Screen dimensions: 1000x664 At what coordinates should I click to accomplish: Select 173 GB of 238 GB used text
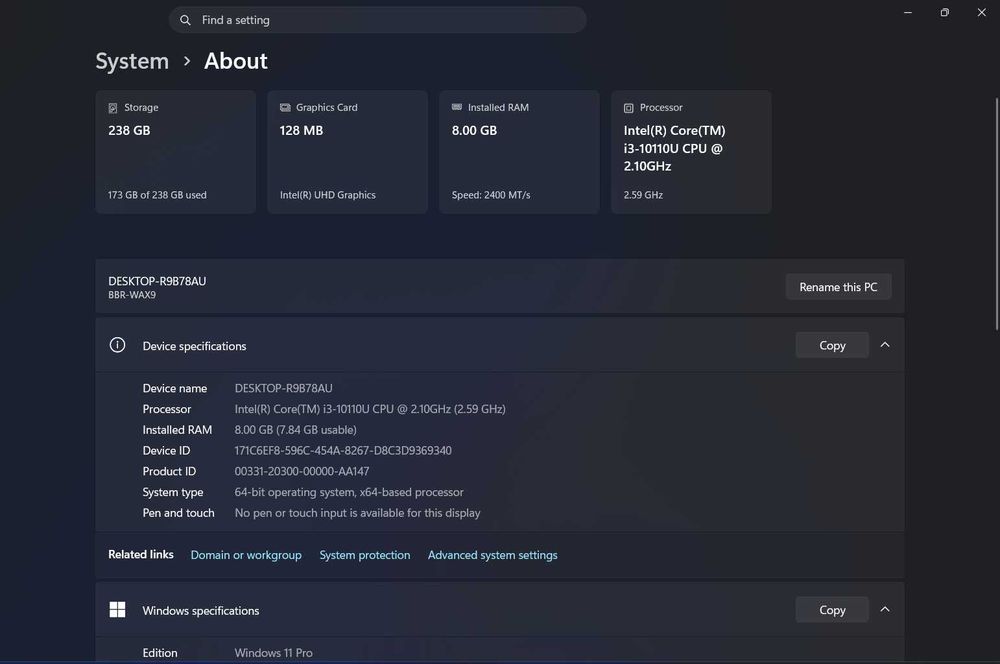pyautogui.click(x=157, y=195)
